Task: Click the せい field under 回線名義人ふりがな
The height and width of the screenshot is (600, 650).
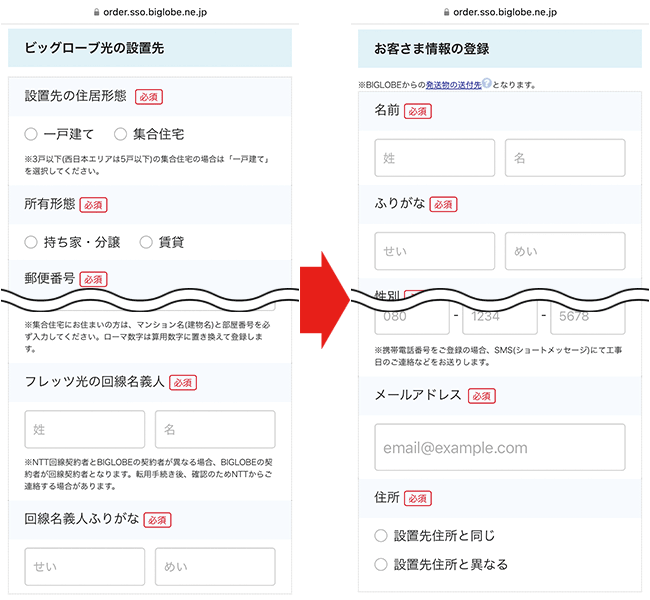Action: pos(85,566)
